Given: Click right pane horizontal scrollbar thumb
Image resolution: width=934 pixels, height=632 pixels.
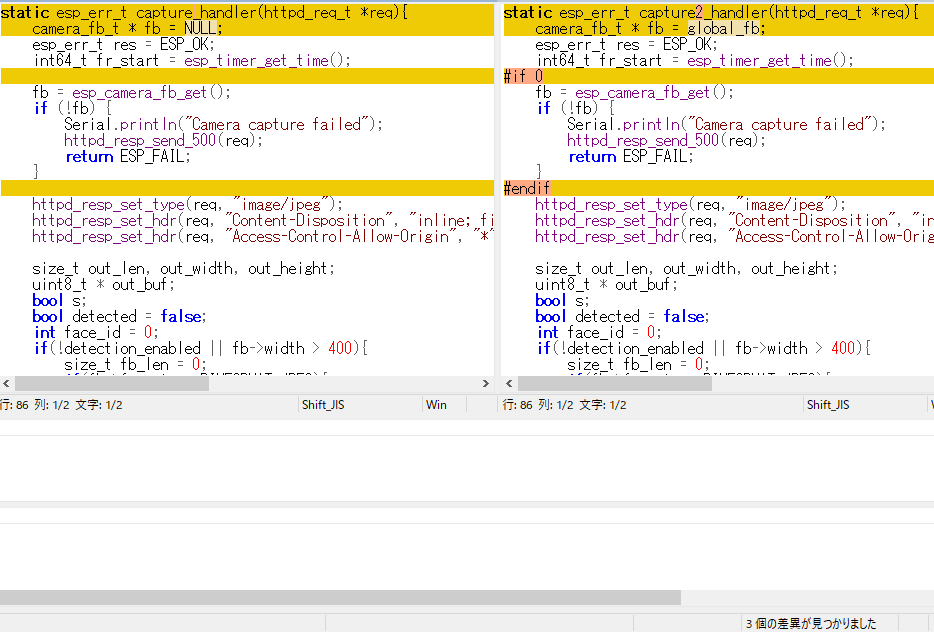Looking at the screenshot, I should pos(615,384).
